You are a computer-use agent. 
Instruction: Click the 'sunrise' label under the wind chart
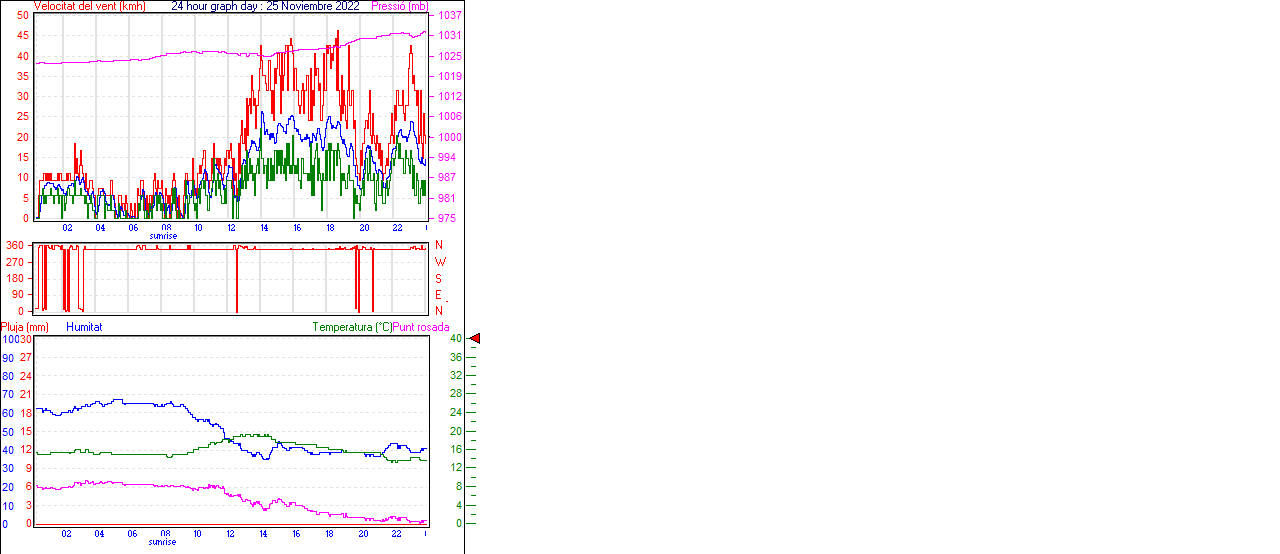pyautogui.click(x=164, y=236)
